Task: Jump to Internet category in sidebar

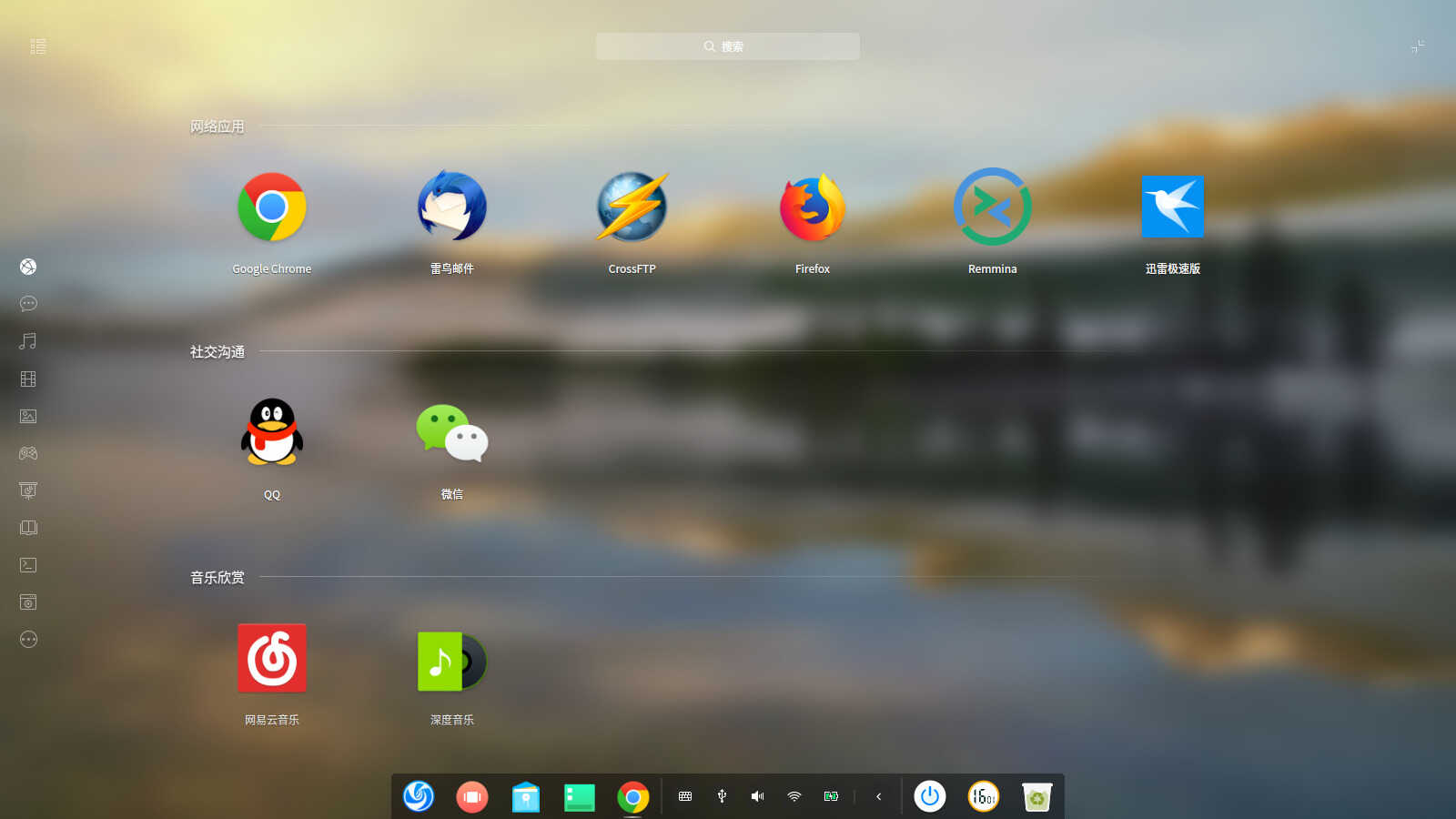Action: 28,267
